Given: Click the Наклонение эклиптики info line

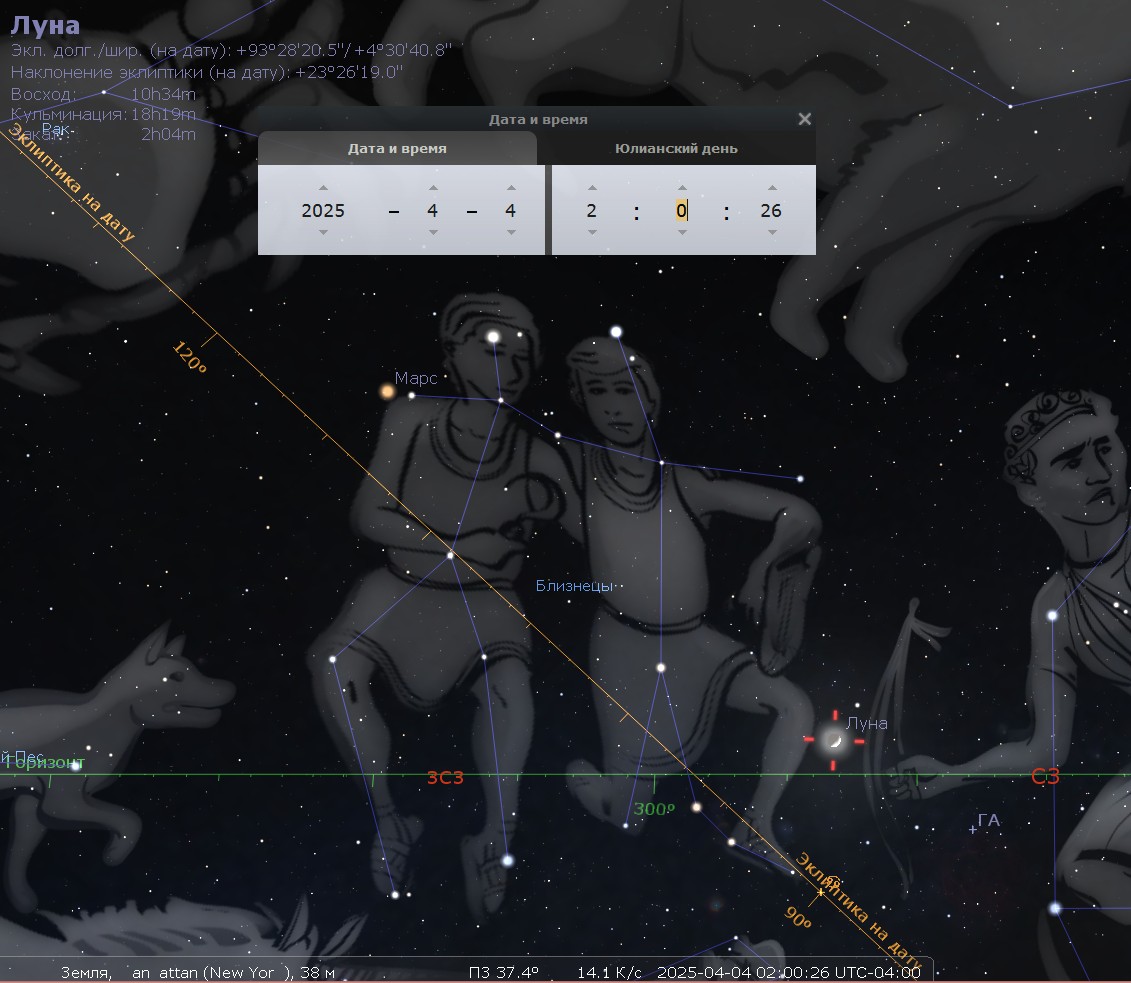Looking at the screenshot, I should (207, 72).
